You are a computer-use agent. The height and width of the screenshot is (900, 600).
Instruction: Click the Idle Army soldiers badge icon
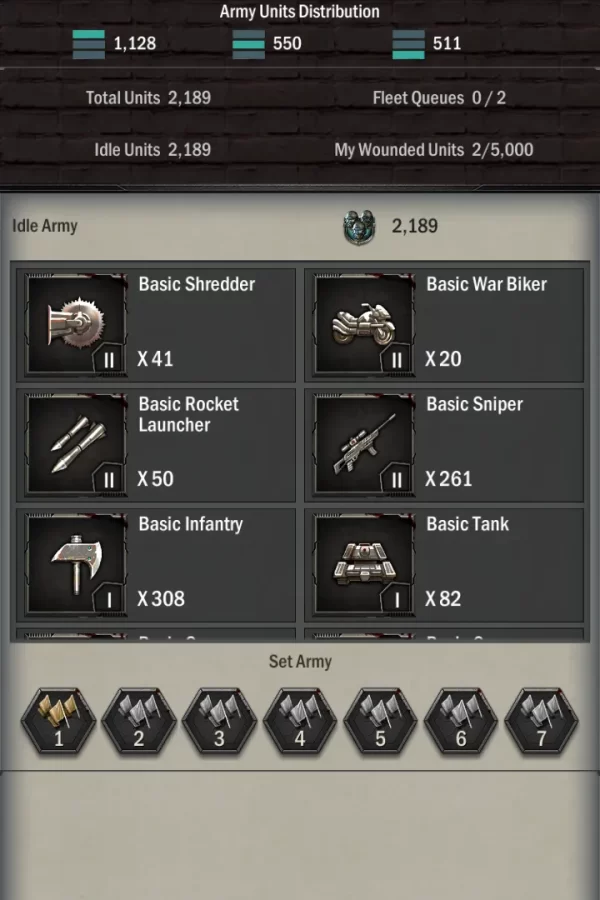click(359, 227)
